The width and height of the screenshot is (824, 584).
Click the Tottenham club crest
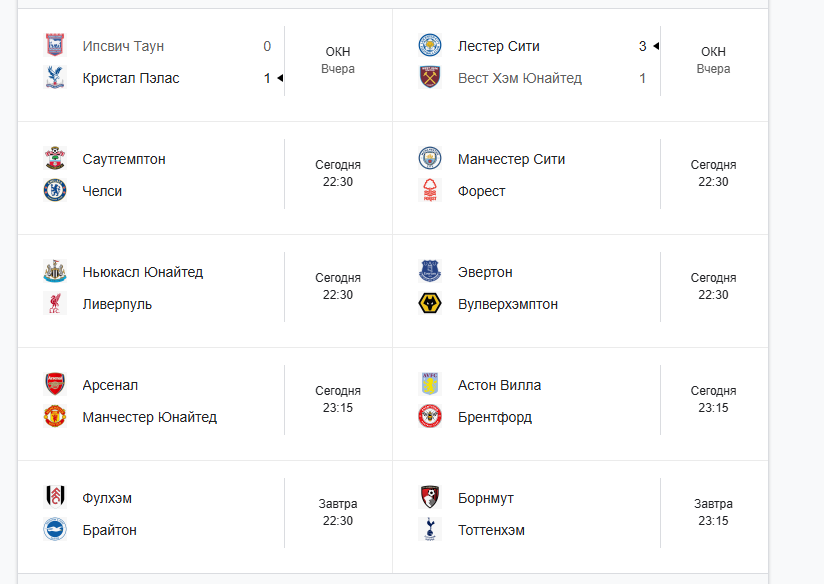point(430,530)
